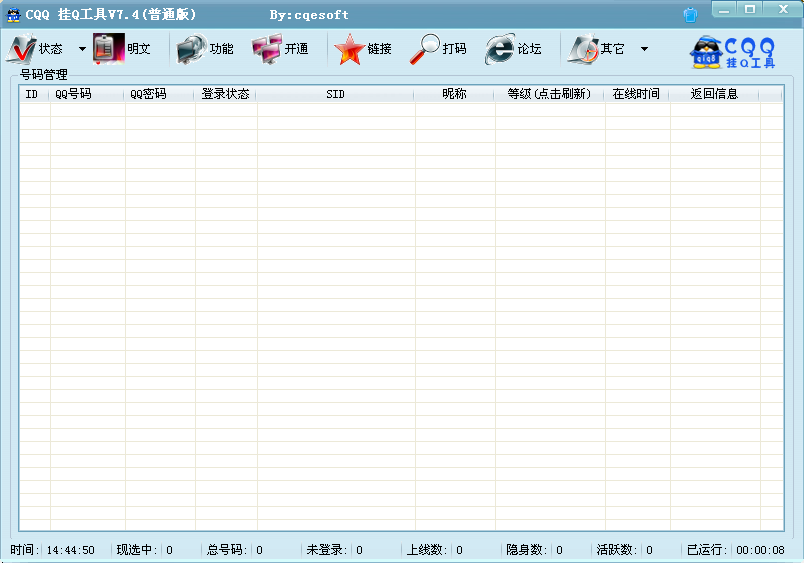
Task: Expand the 状态 dropdown arrow
Action: point(82,49)
